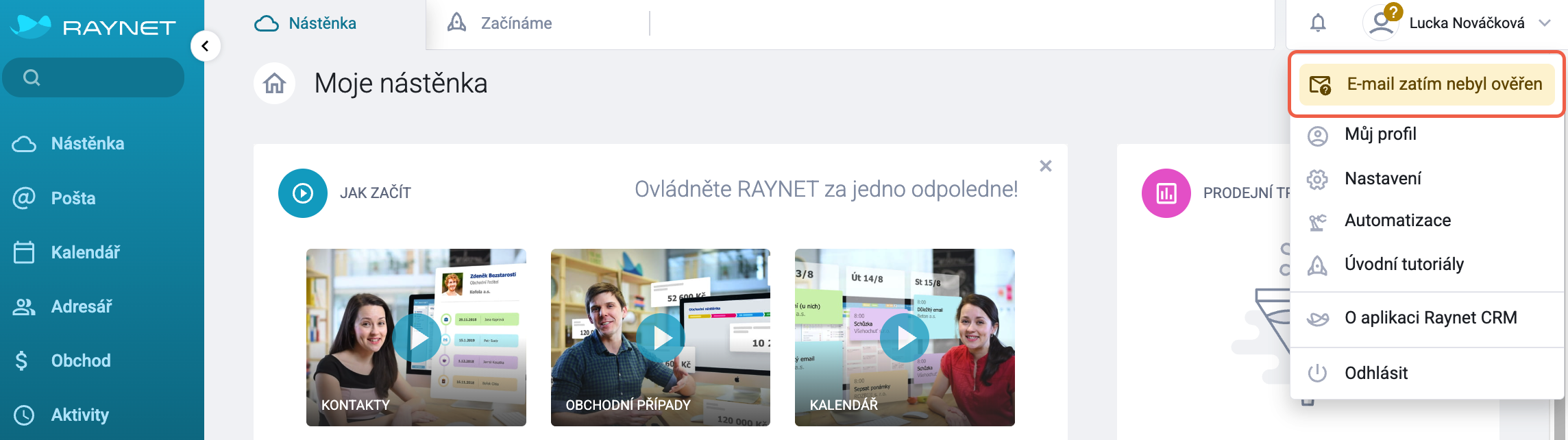Click the robot arm Automatizace icon

coord(1317,222)
